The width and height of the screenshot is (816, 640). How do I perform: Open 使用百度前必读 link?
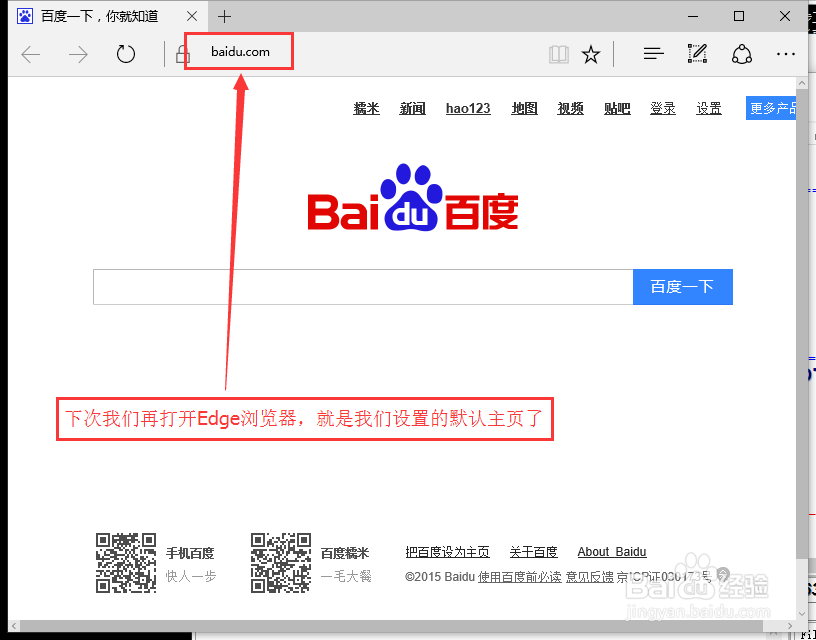519,577
